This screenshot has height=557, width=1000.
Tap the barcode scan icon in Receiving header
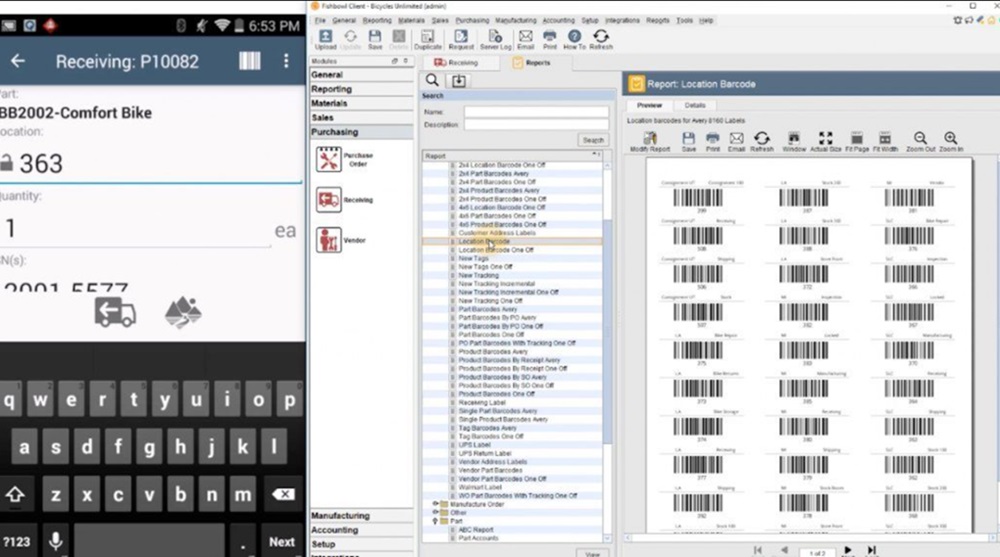(x=249, y=61)
